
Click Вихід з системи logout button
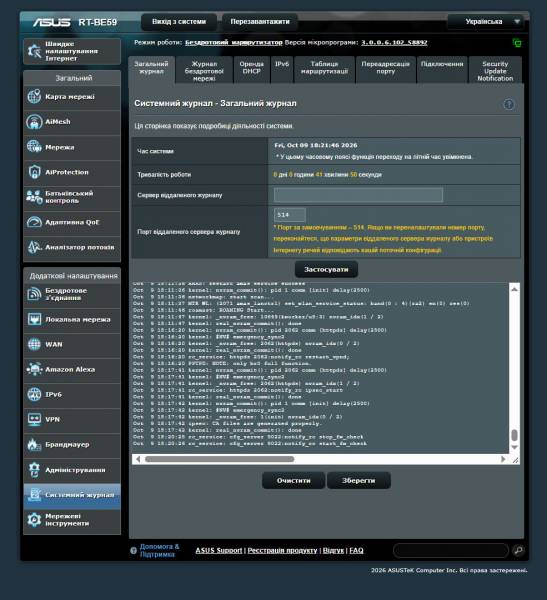point(179,22)
